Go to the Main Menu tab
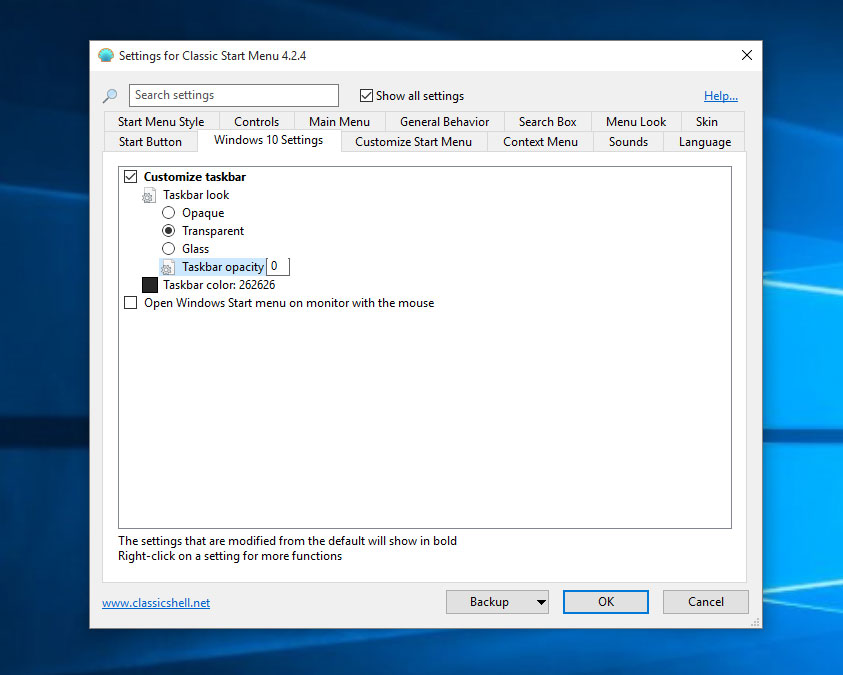The image size is (843, 675). pyautogui.click(x=339, y=121)
